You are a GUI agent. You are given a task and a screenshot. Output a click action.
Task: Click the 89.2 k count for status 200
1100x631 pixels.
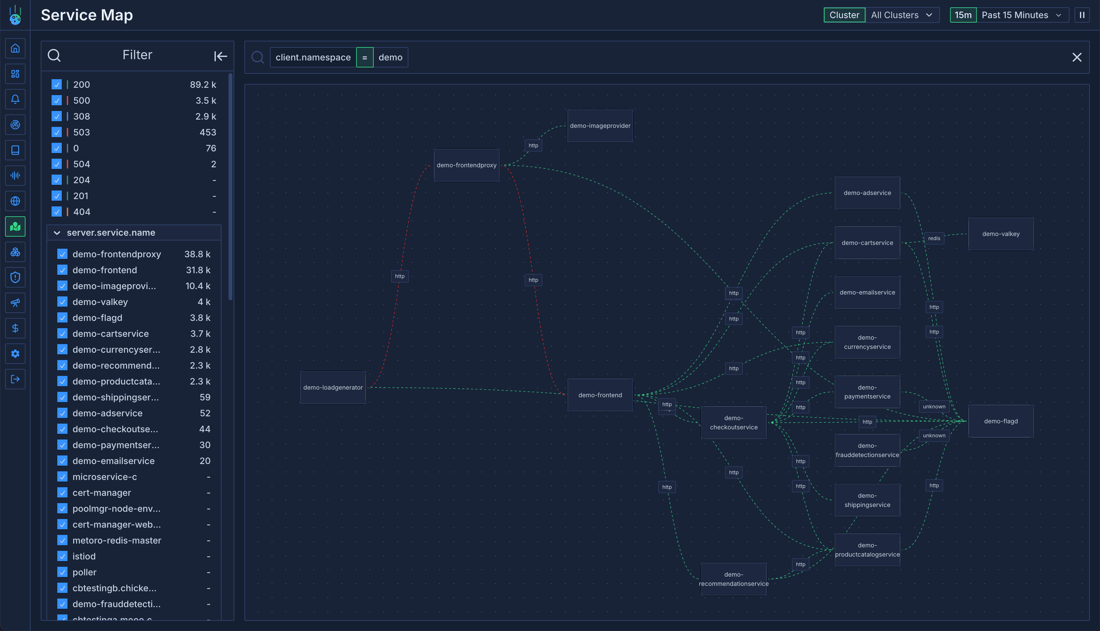click(x=203, y=84)
